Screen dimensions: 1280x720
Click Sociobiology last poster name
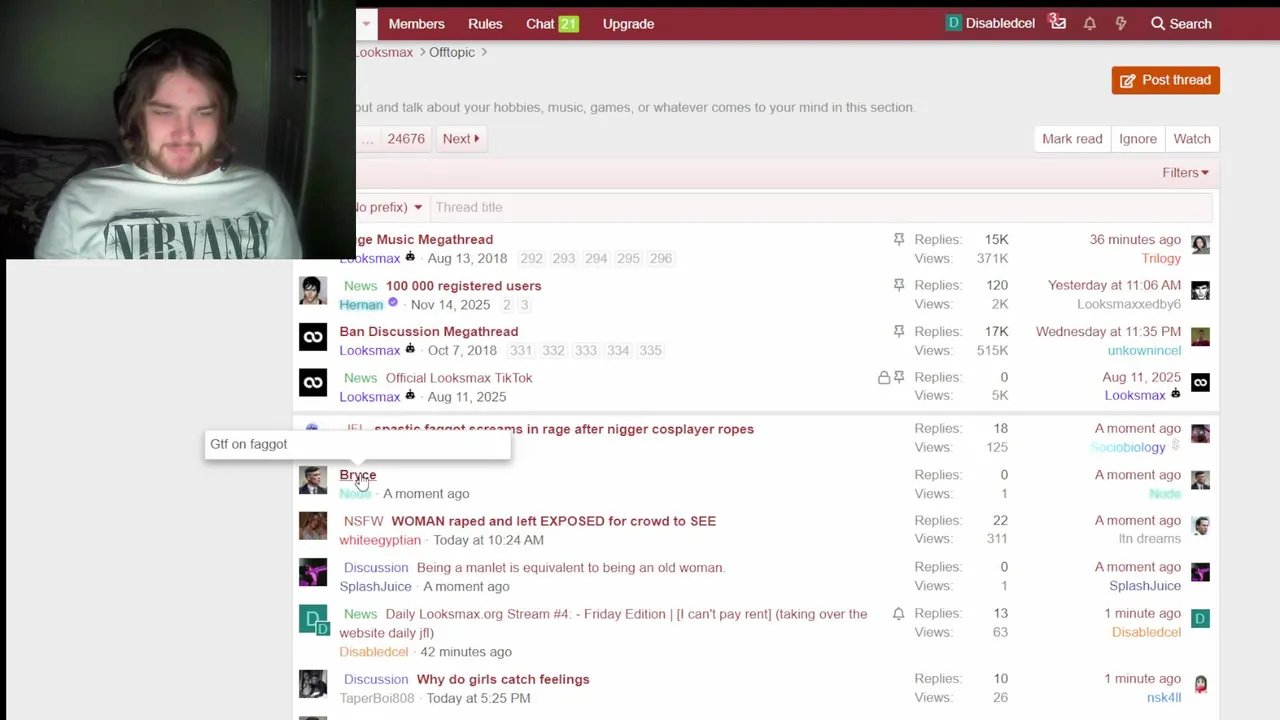(1128, 447)
